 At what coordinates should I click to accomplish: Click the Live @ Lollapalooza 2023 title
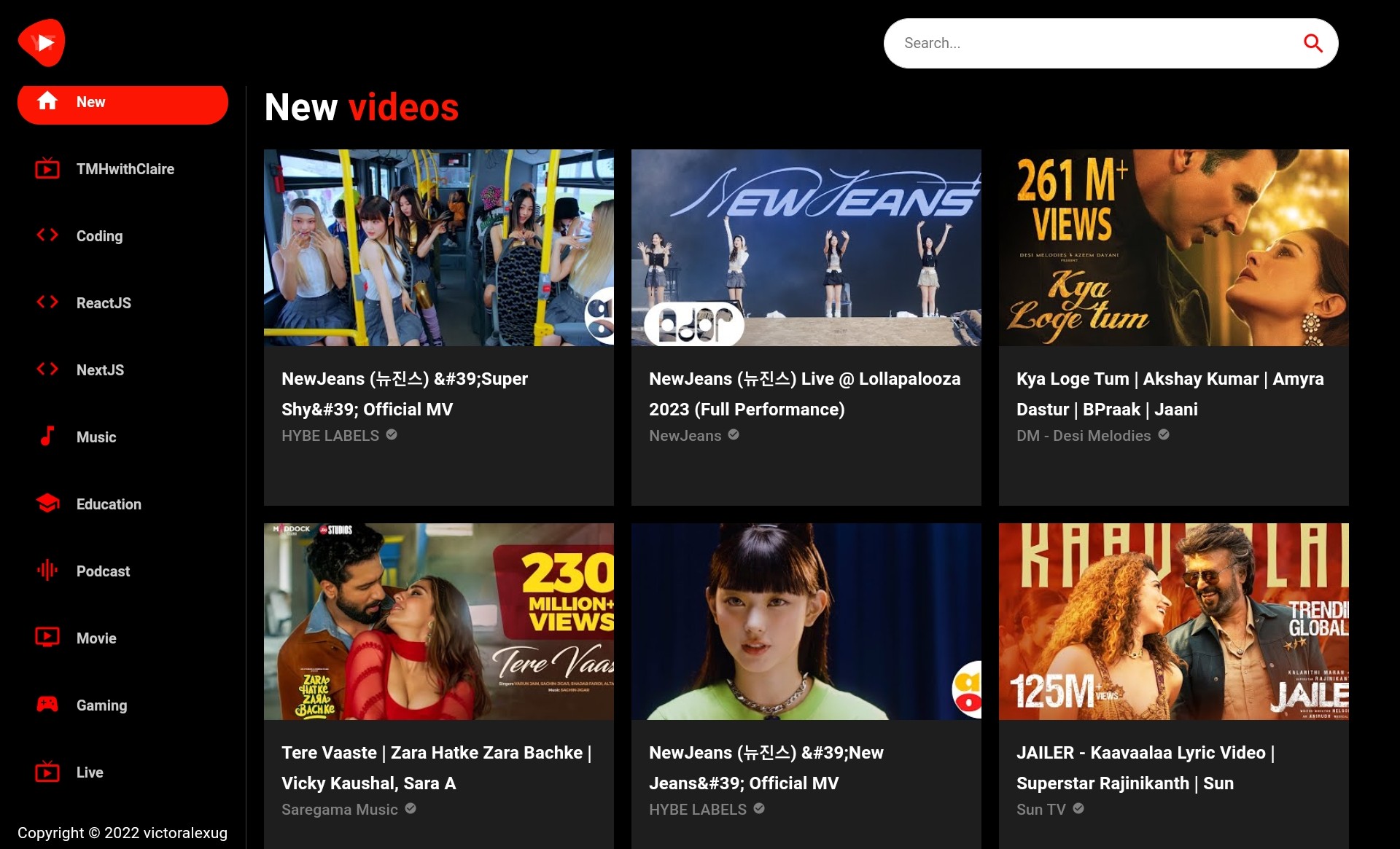805,394
